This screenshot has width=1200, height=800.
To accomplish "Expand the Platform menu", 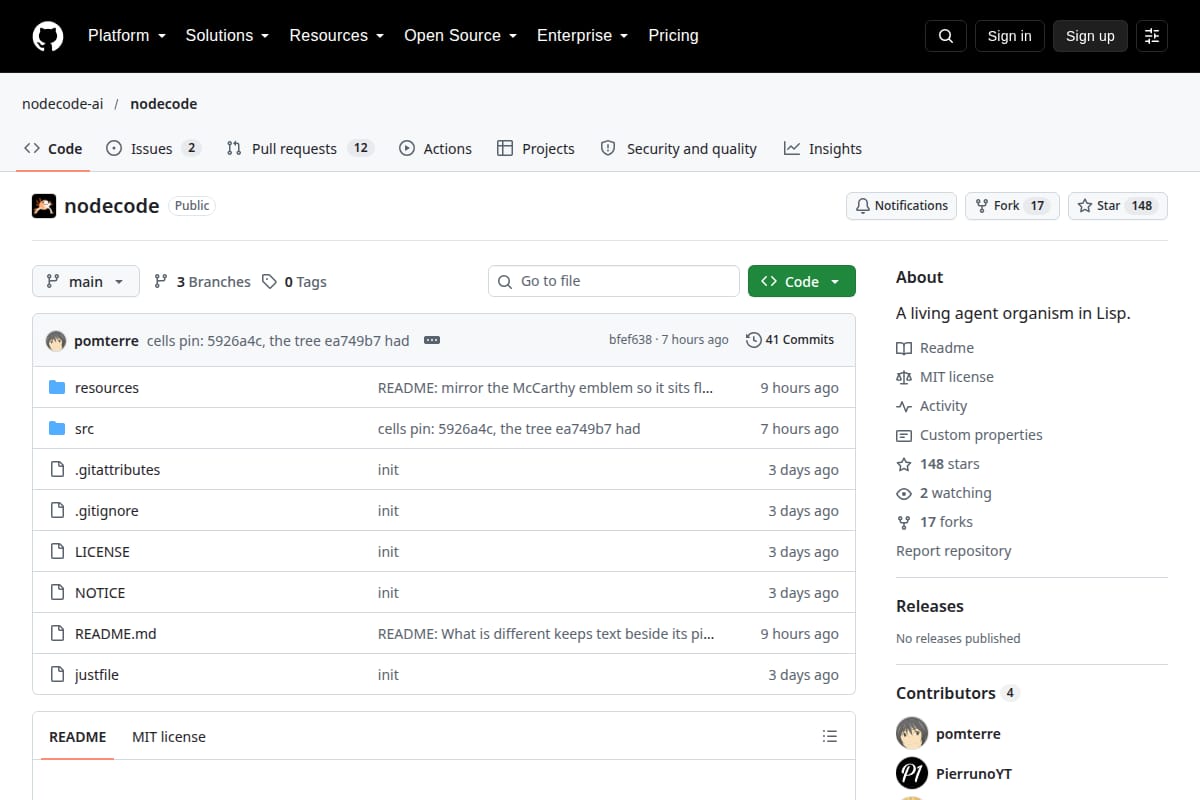I will (x=126, y=36).
